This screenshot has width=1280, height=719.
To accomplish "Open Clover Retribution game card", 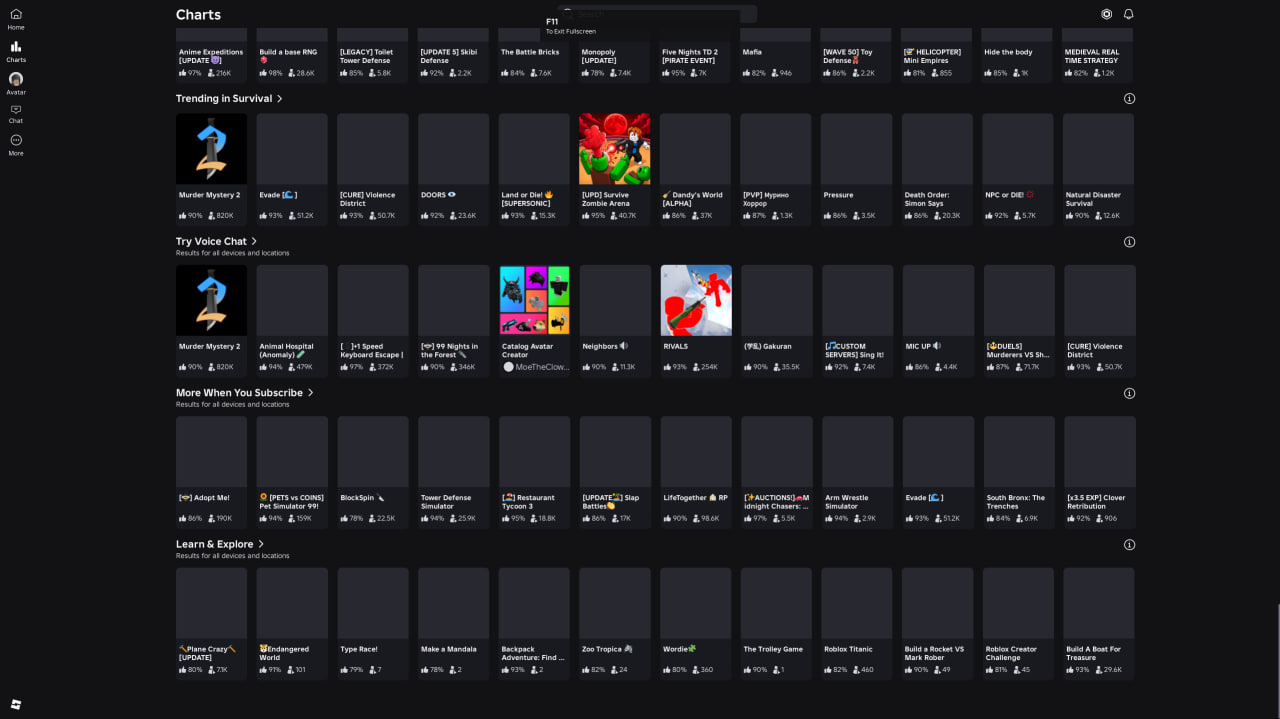I will 1099,472.
